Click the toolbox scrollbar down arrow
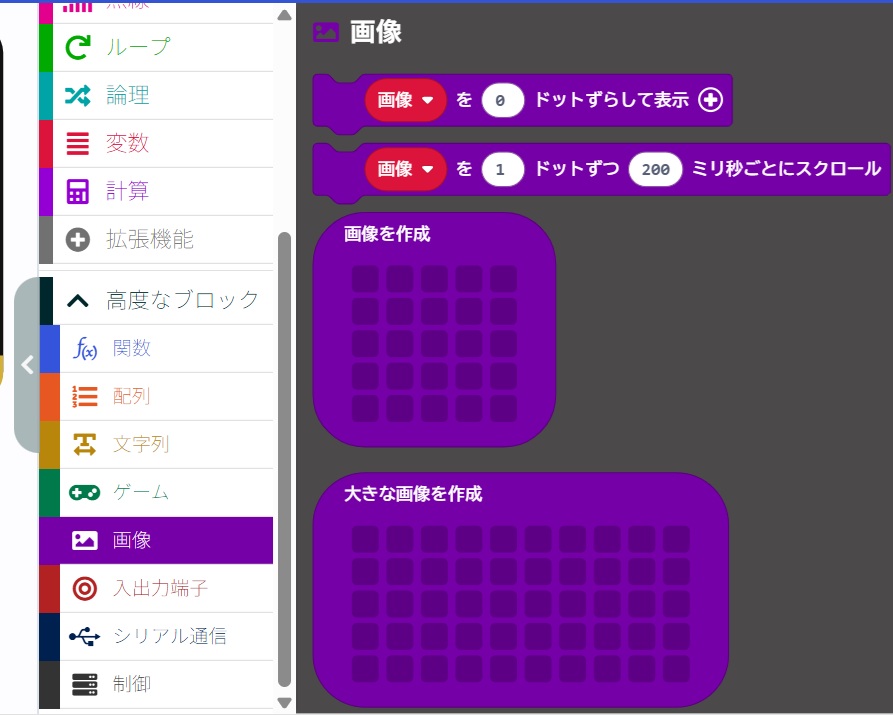The width and height of the screenshot is (893, 715). click(x=284, y=702)
